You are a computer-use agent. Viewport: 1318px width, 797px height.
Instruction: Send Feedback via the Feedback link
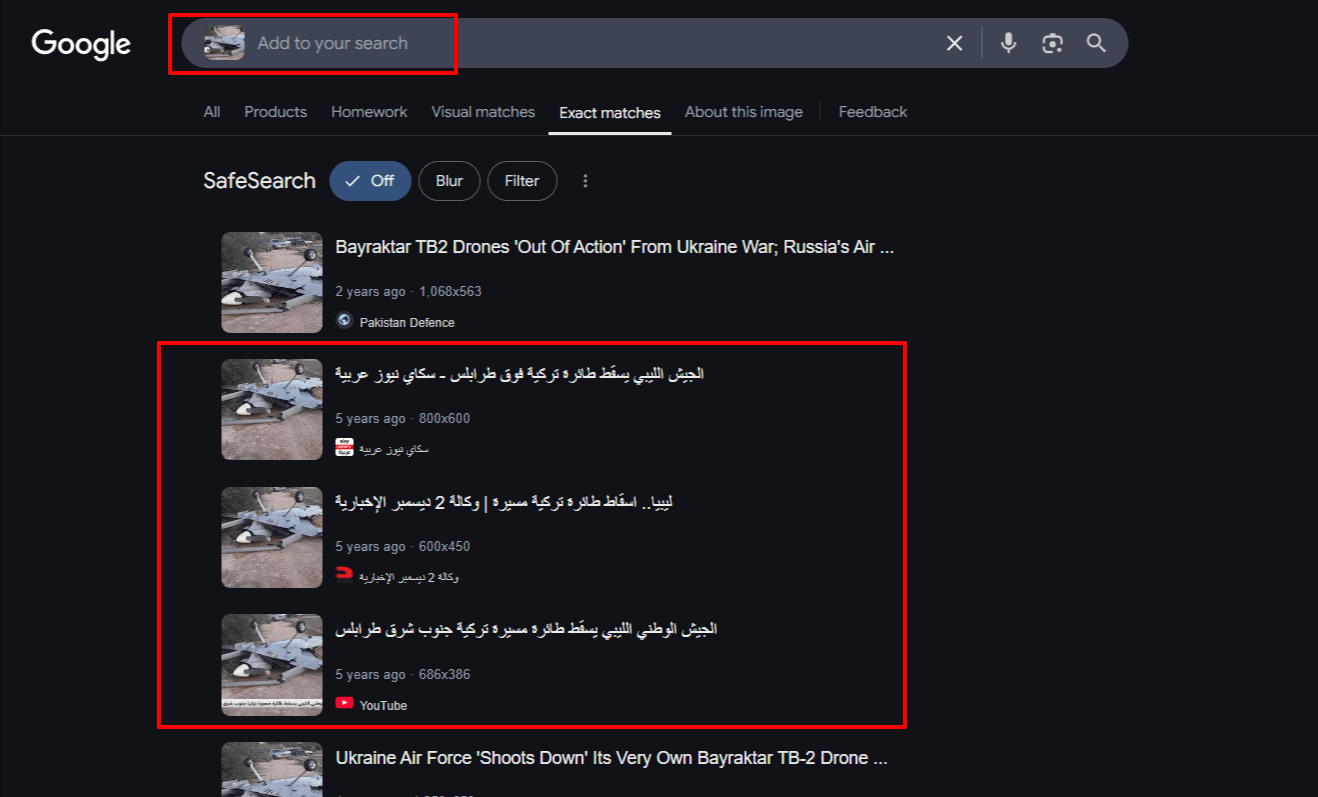click(x=873, y=112)
